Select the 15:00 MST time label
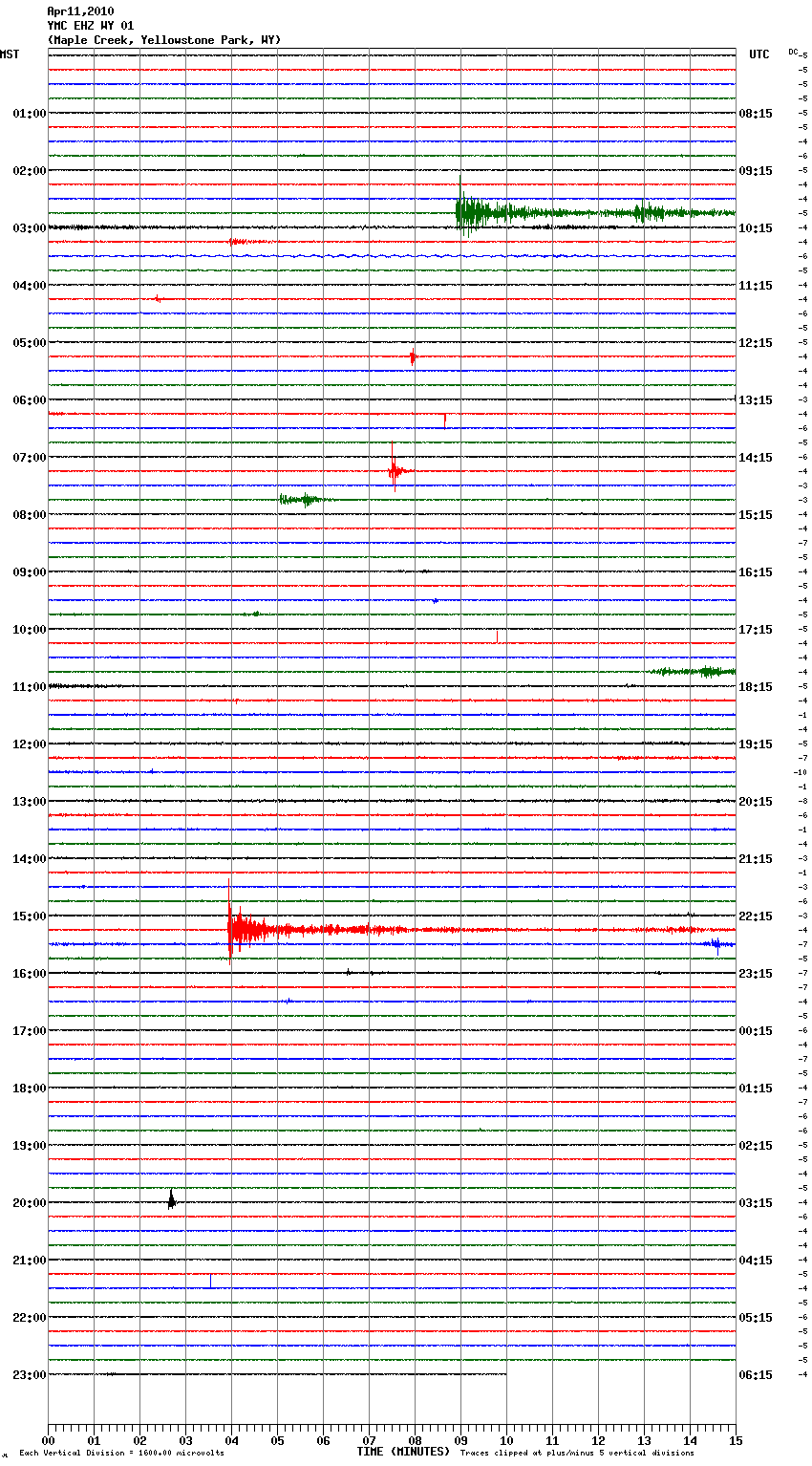Screen dimensions: 812x1466 30,916
